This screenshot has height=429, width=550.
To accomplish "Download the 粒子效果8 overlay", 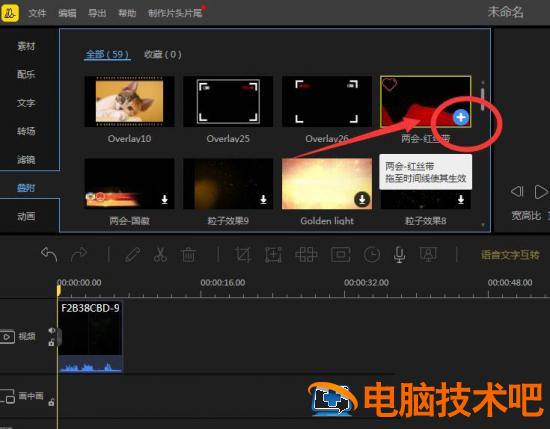I will (461, 200).
